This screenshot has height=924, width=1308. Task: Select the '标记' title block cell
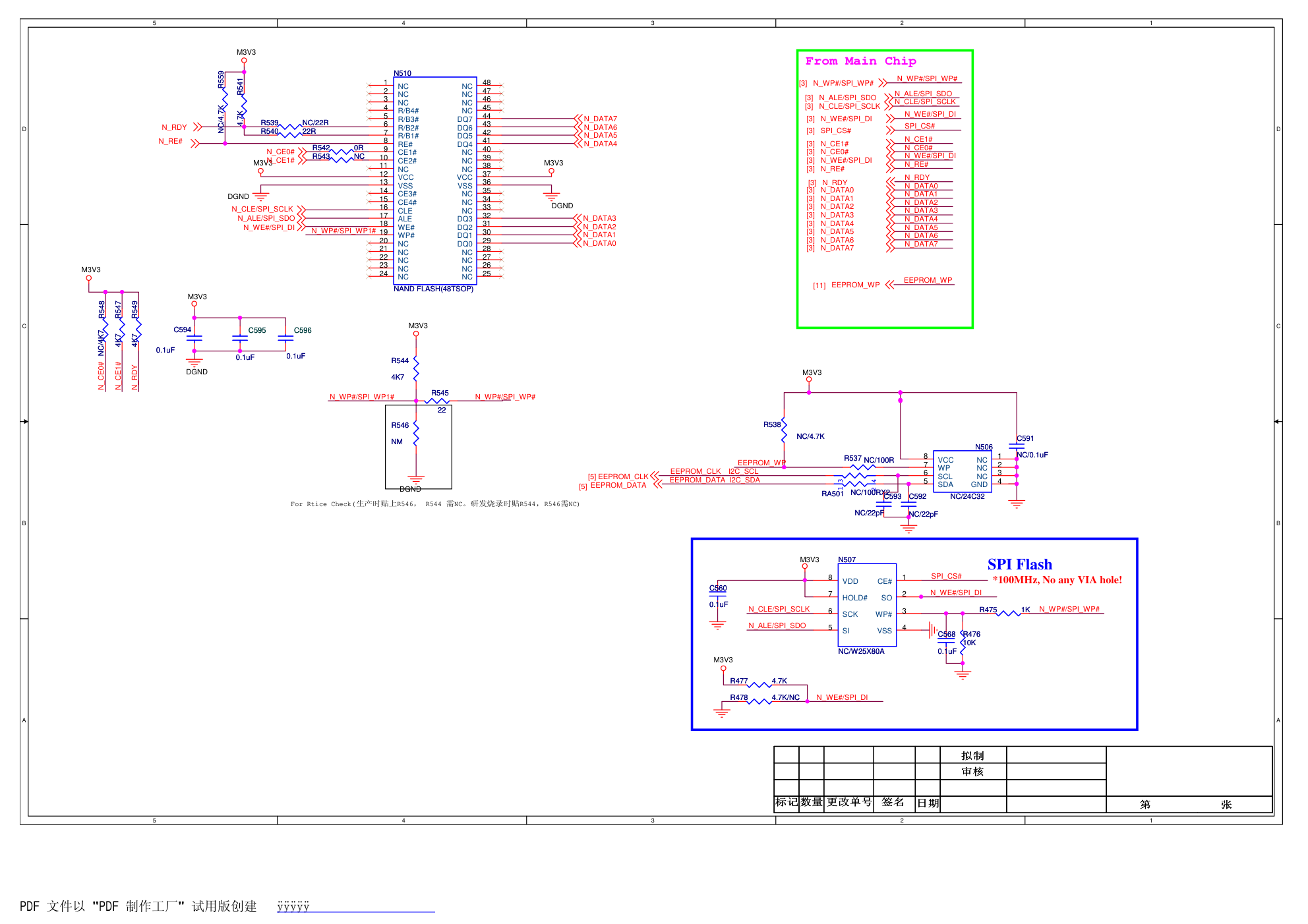tap(786, 802)
